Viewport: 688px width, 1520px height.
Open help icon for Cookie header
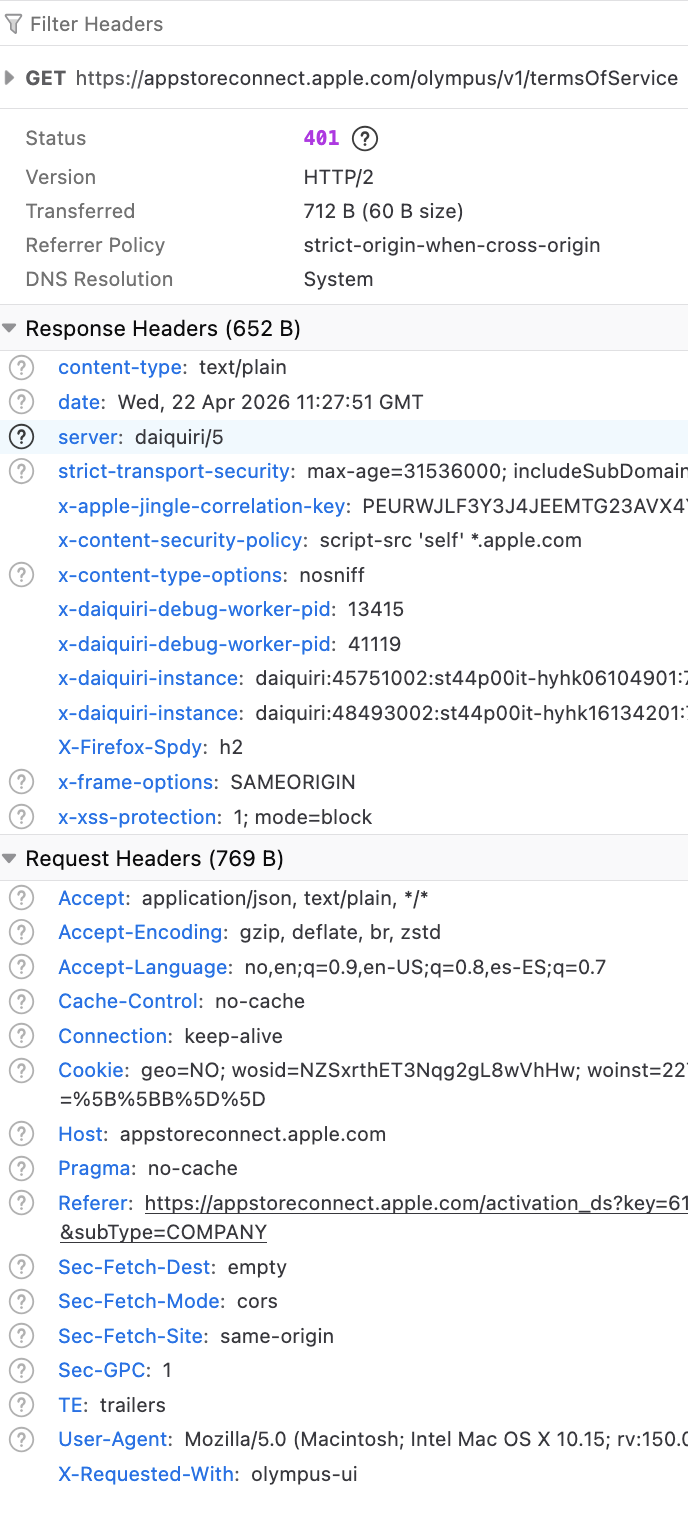[x=20, y=1071]
